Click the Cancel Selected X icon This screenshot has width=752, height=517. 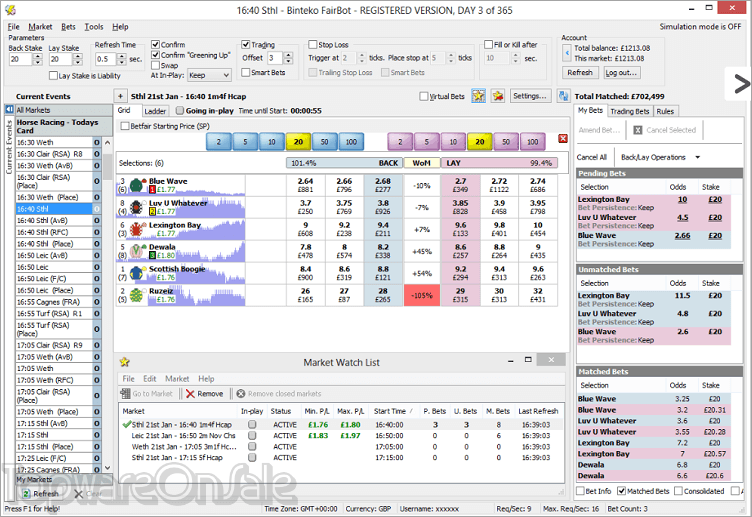[638, 130]
